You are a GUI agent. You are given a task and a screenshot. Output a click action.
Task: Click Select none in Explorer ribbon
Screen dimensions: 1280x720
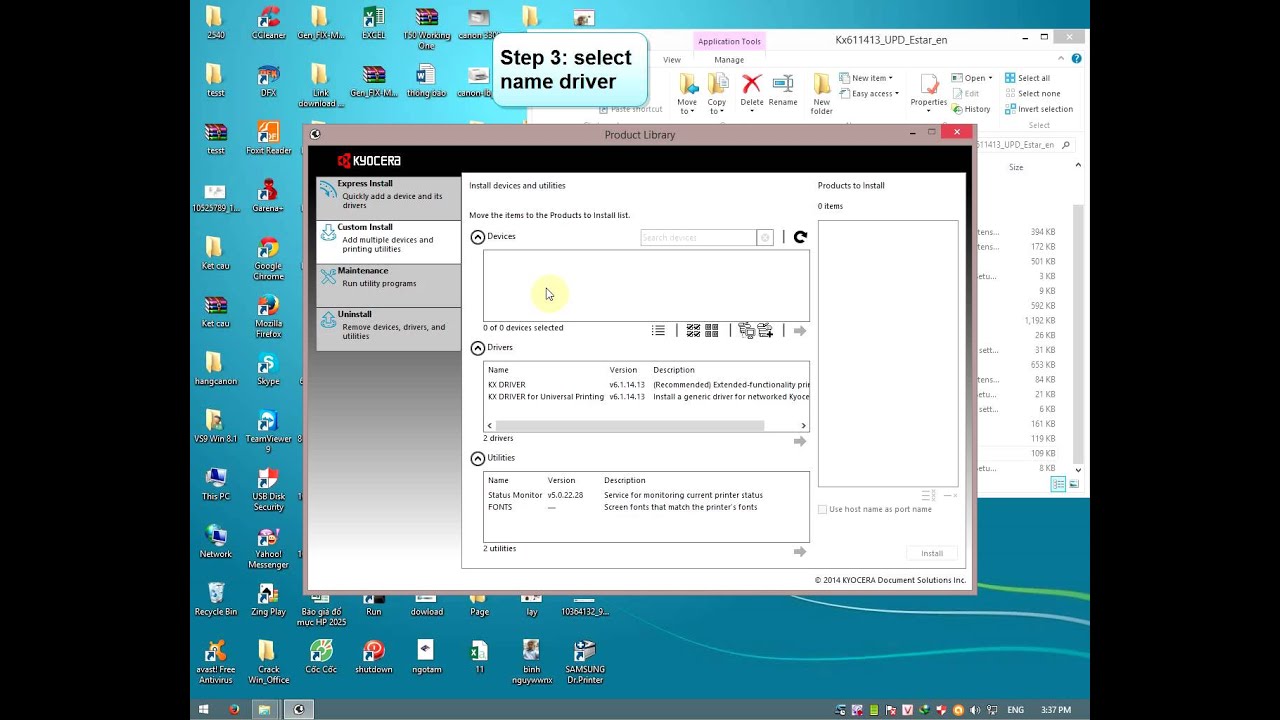(x=1032, y=94)
